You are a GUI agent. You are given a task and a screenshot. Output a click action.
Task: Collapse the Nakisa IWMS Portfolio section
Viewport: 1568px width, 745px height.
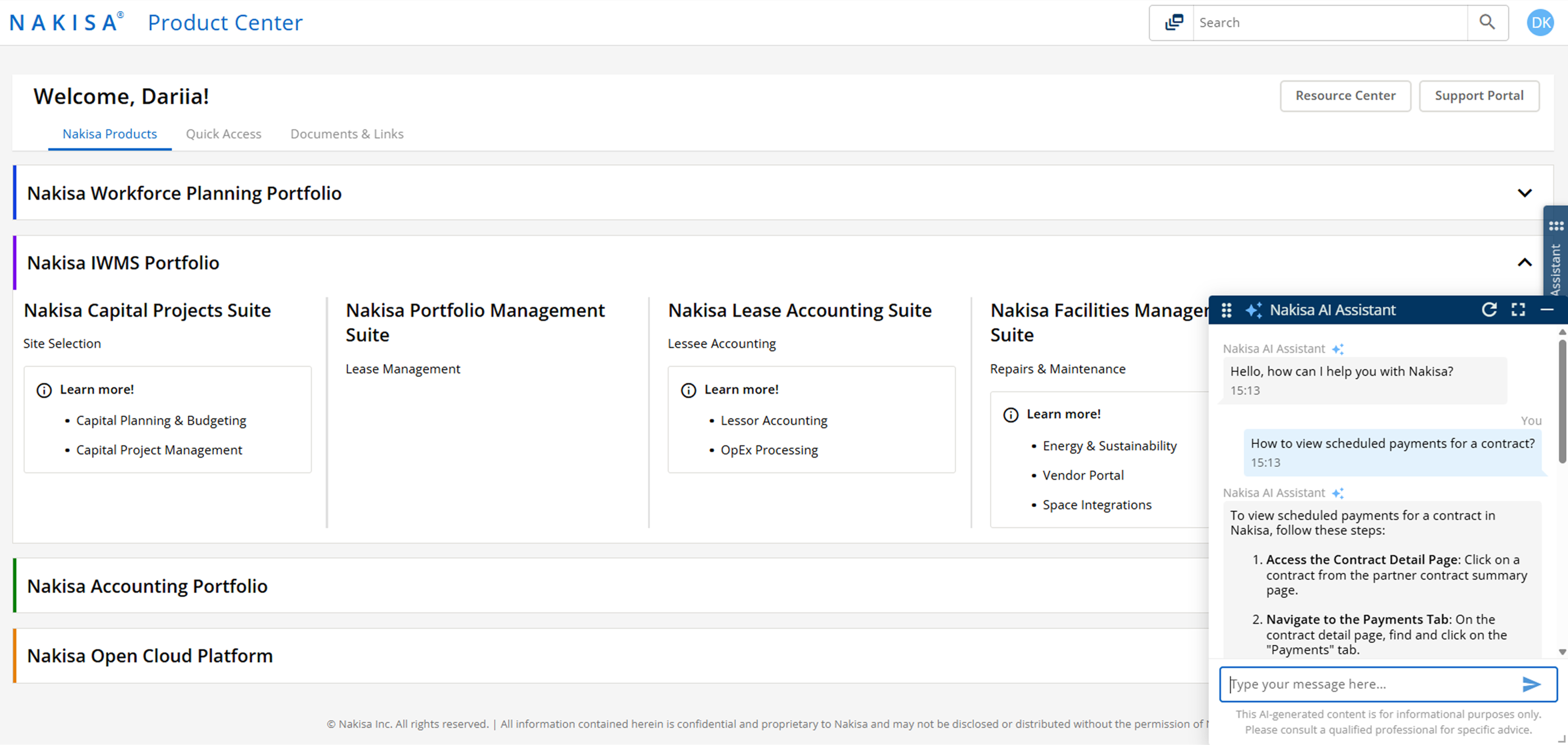pos(1524,262)
